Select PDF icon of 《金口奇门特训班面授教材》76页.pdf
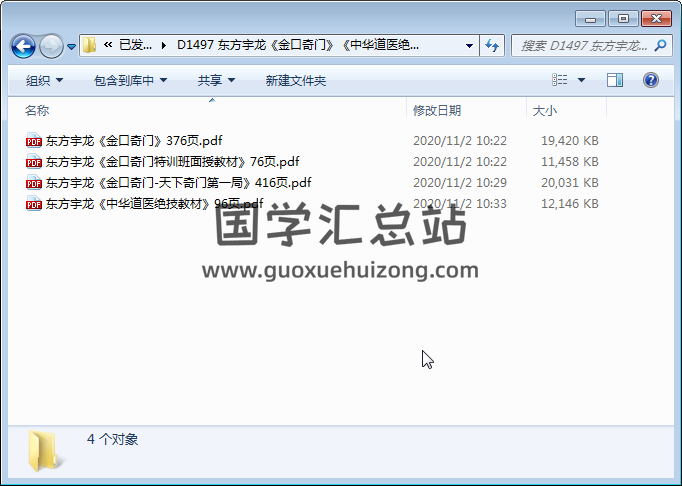682x486 pixels. (x=33, y=161)
